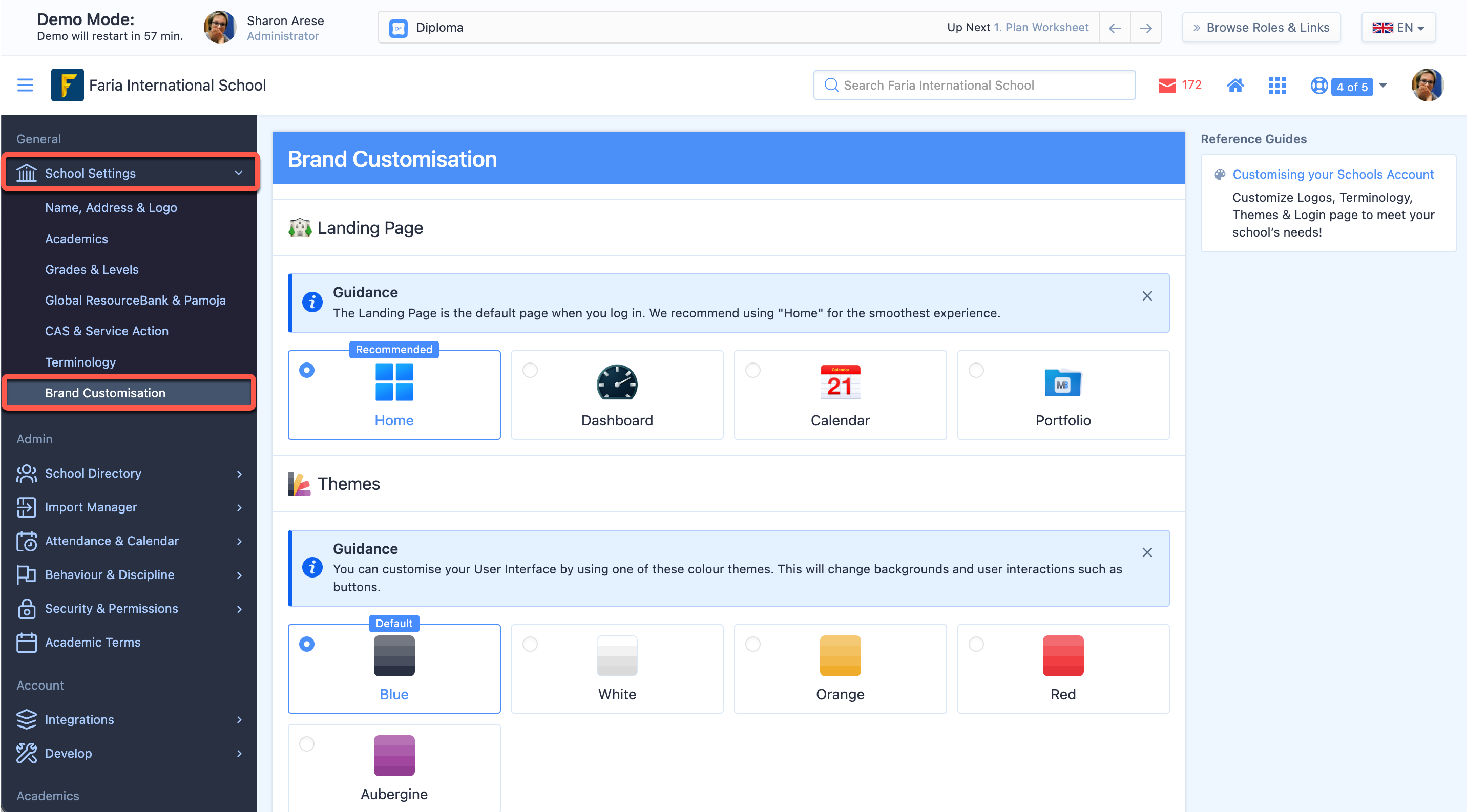This screenshot has width=1467, height=812.
Task: Pick the Orange theme colour swatch
Action: [840, 656]
